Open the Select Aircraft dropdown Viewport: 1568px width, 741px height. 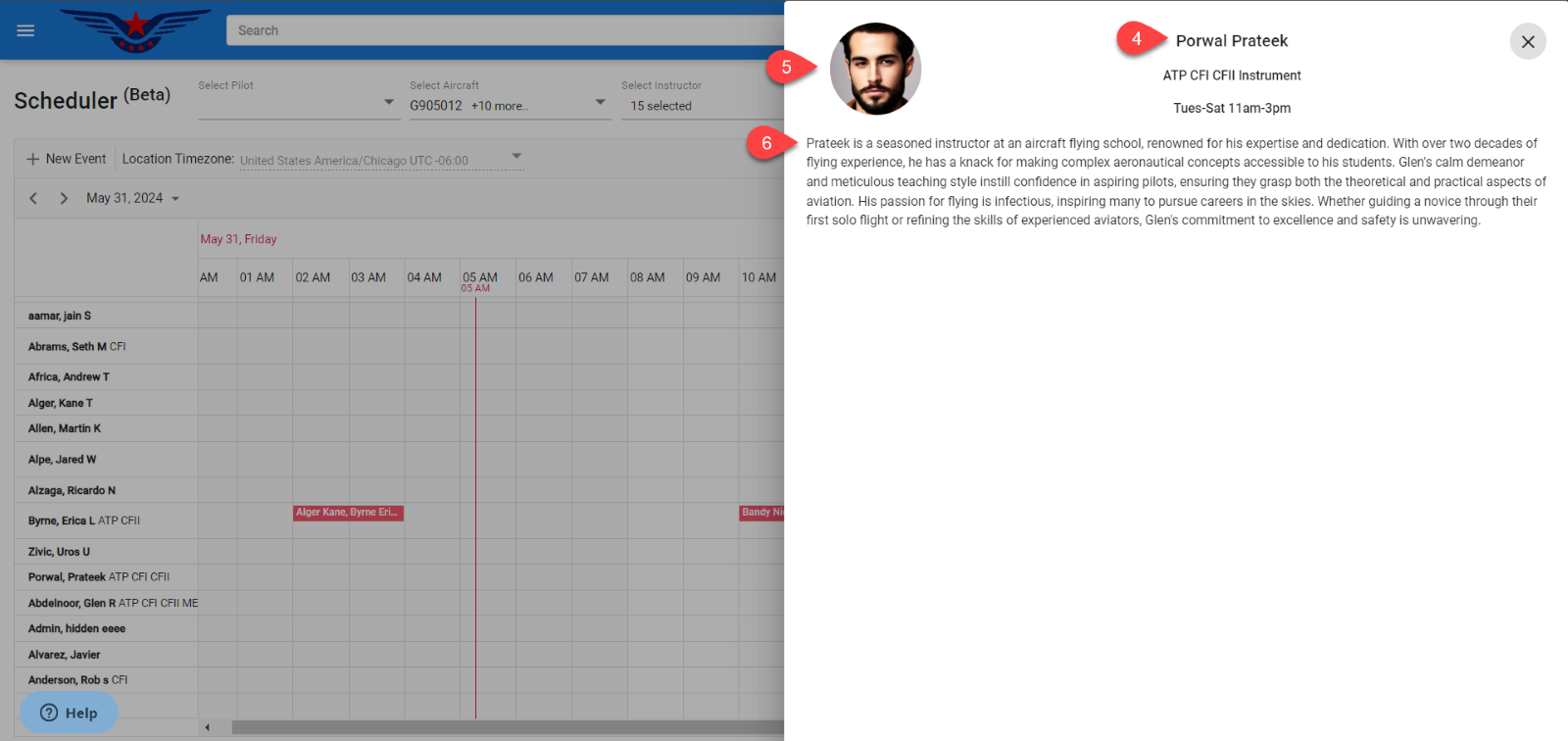(600, 102)
